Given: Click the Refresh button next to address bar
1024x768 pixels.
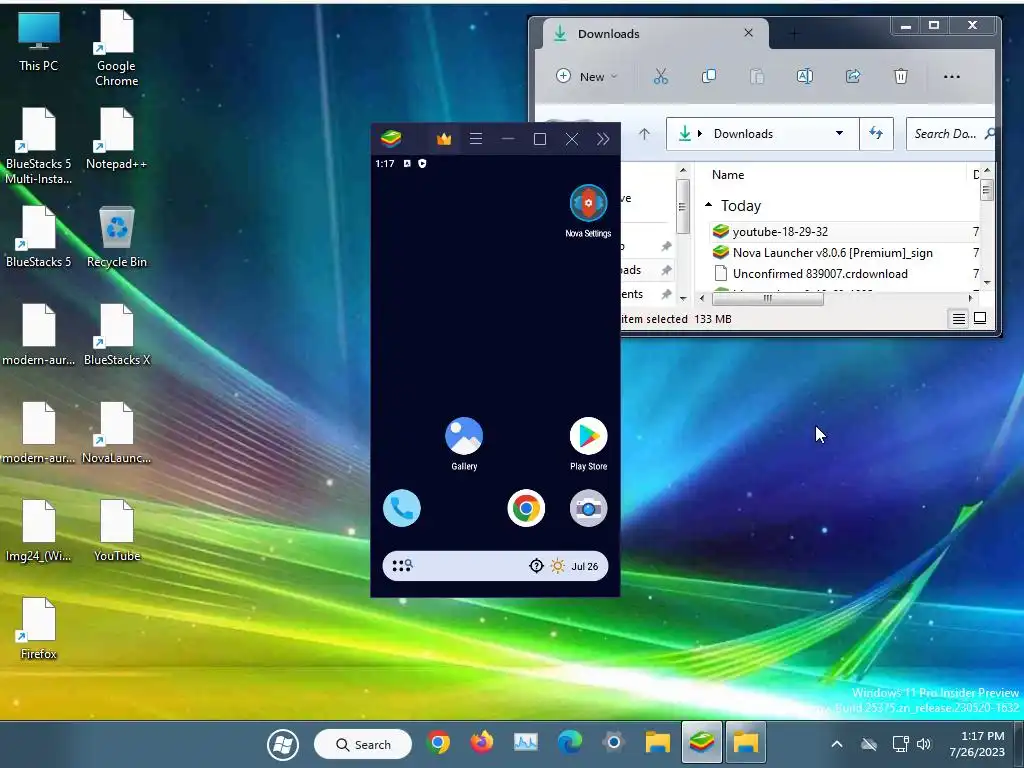Looking at the screenshot, I should click(x=876, y=134).
